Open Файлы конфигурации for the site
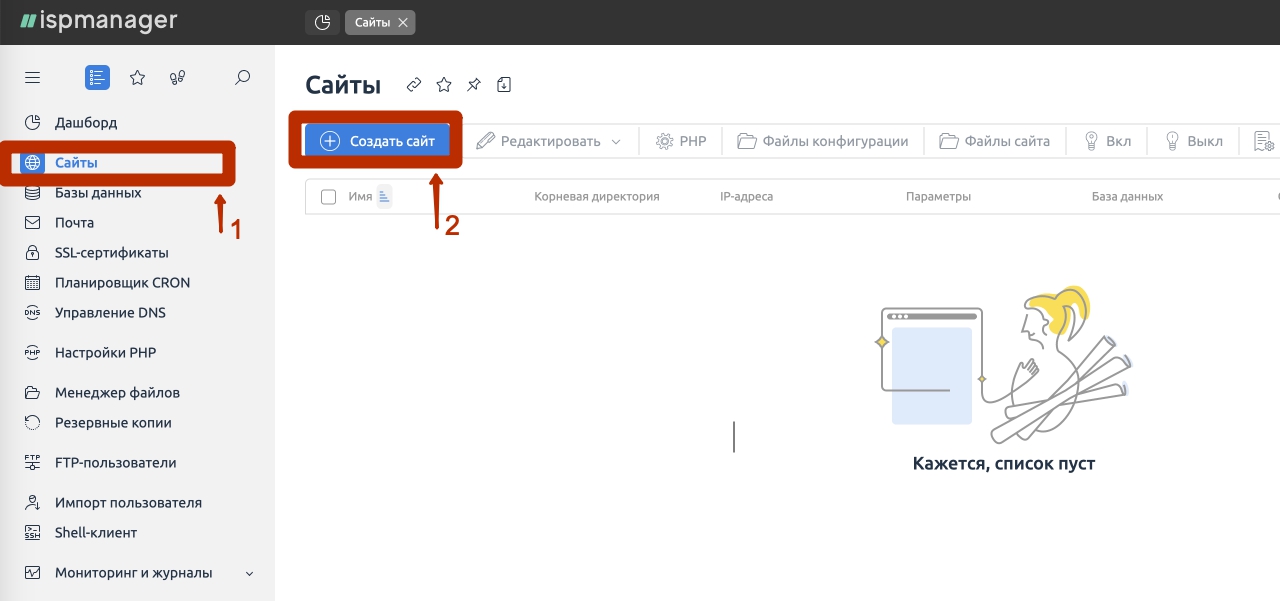Viewport: 1280px width, 601px height. 822,140
